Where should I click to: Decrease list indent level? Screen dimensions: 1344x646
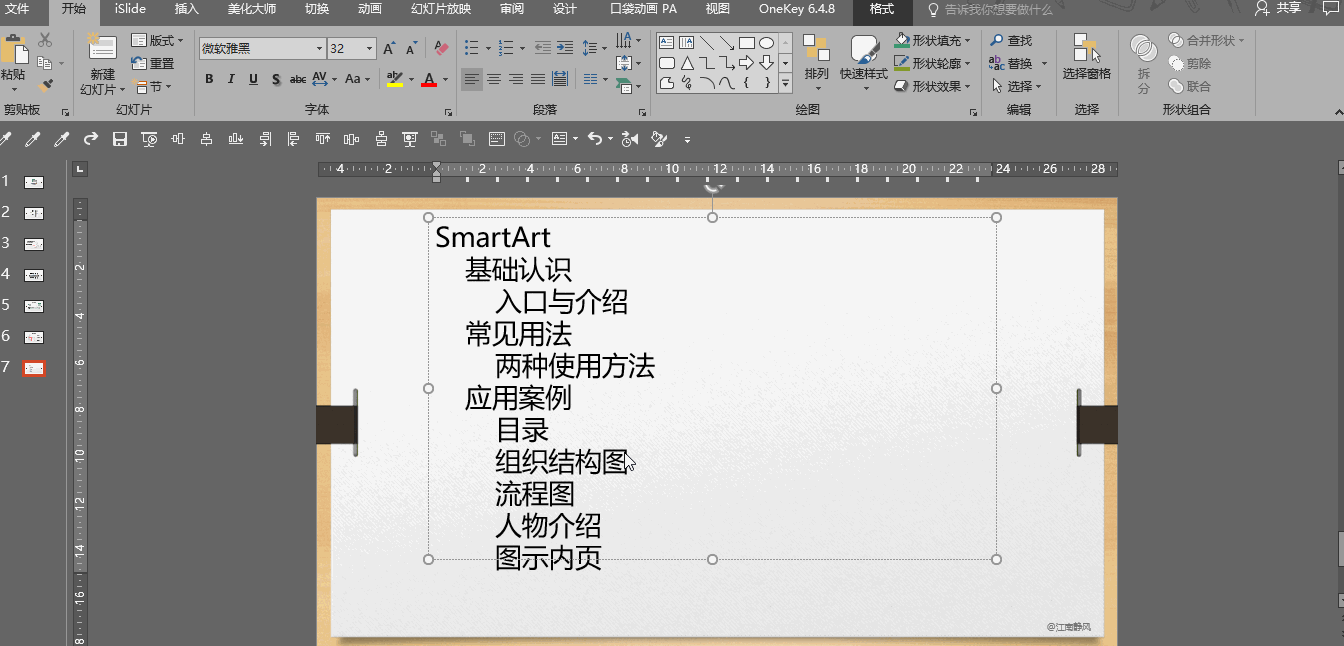coord(542,48)
